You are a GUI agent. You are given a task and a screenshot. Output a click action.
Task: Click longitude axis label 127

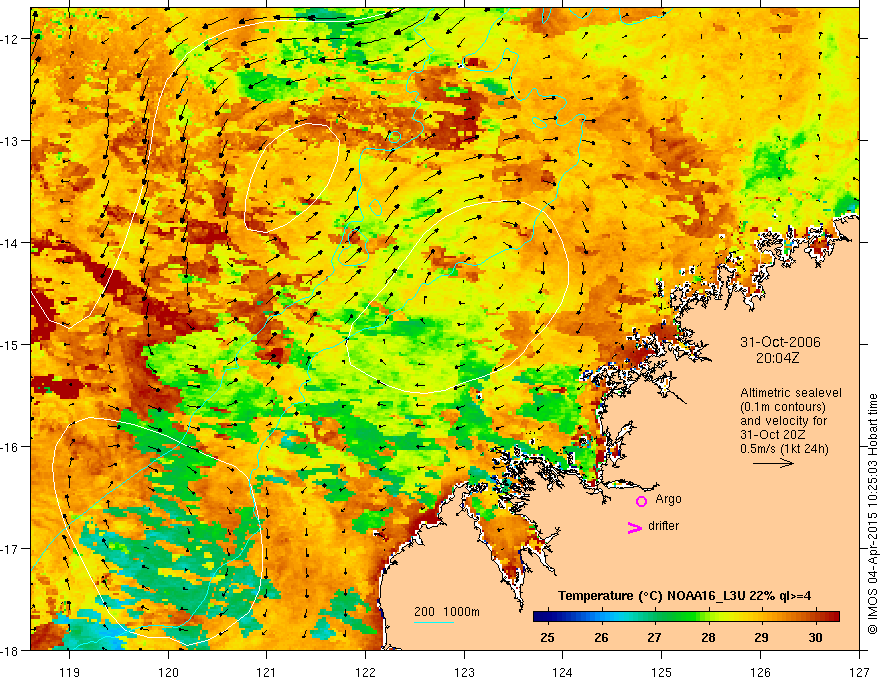[859, 672]
